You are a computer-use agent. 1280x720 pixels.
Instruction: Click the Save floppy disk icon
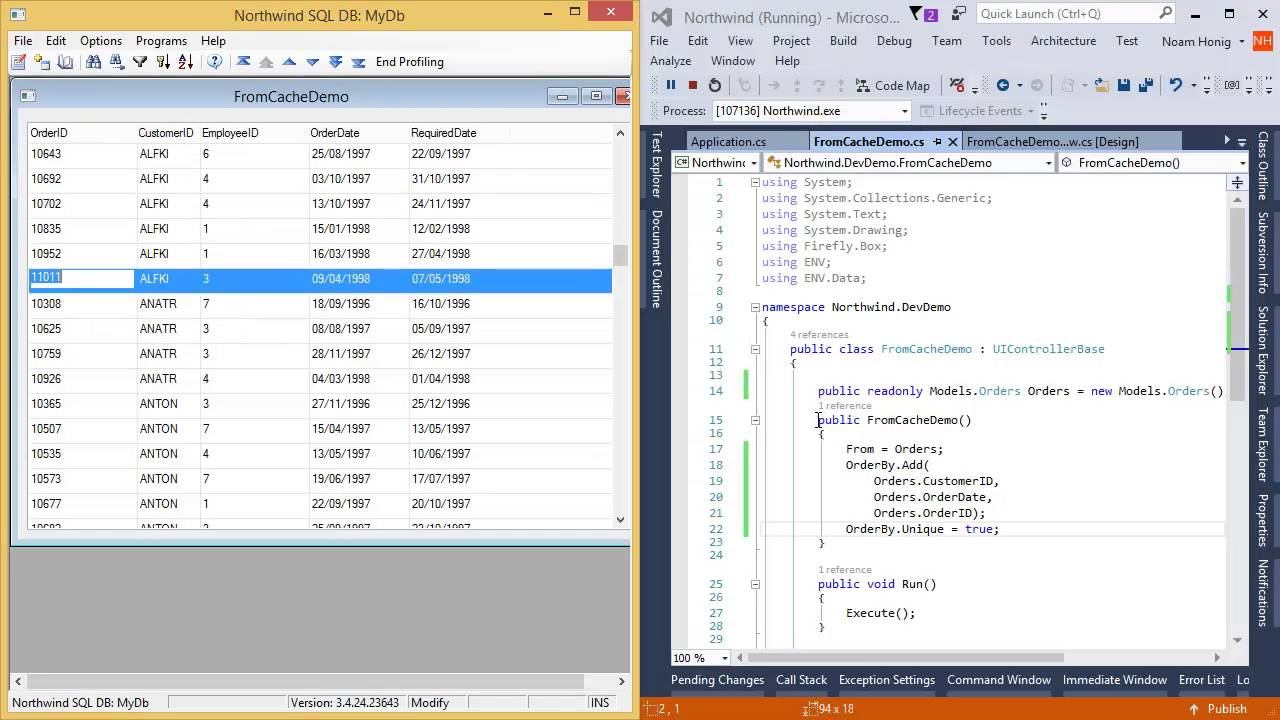tap(1124, 85)
